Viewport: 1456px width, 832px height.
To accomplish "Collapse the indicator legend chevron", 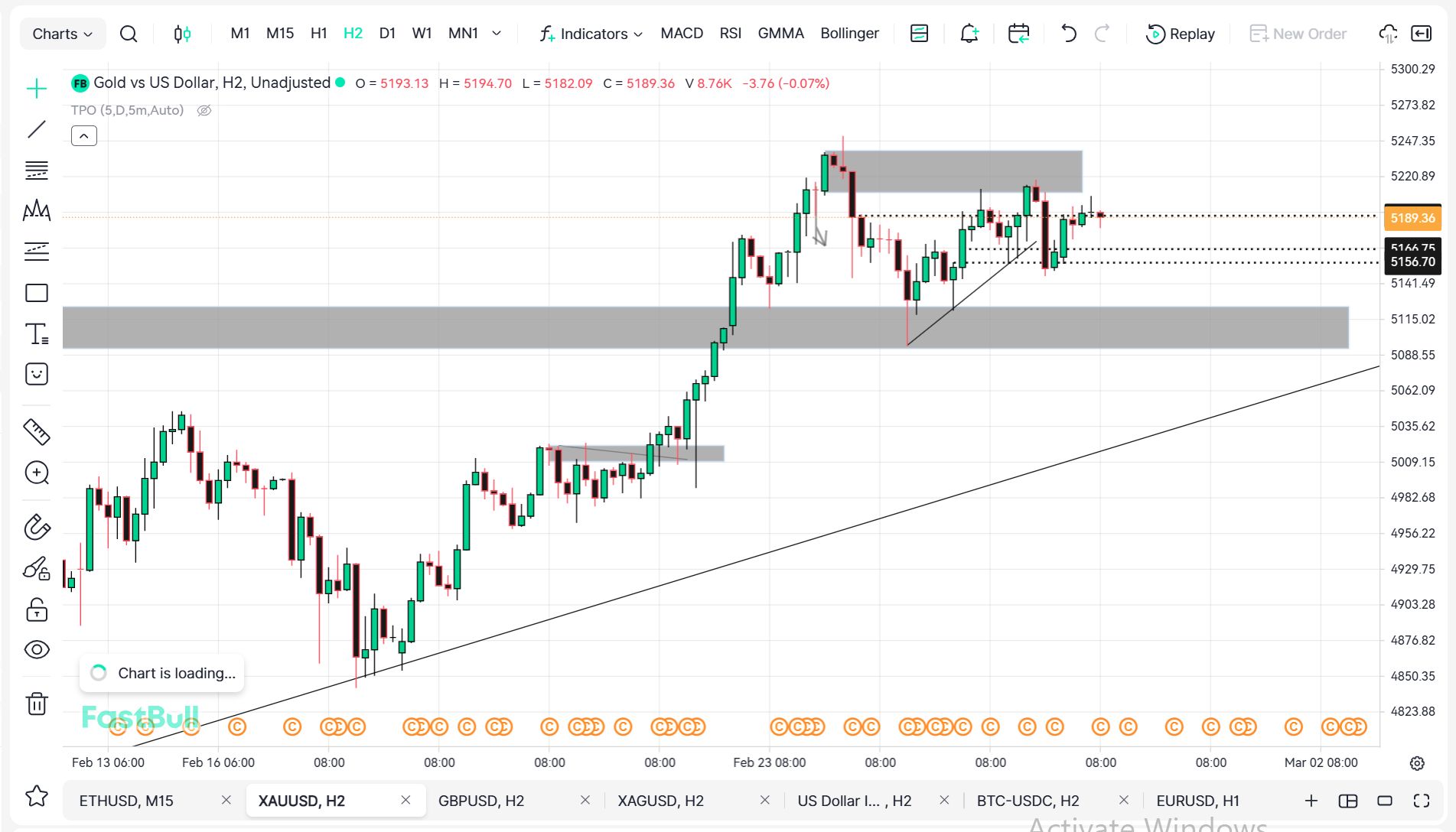I will tap(84, 136).
